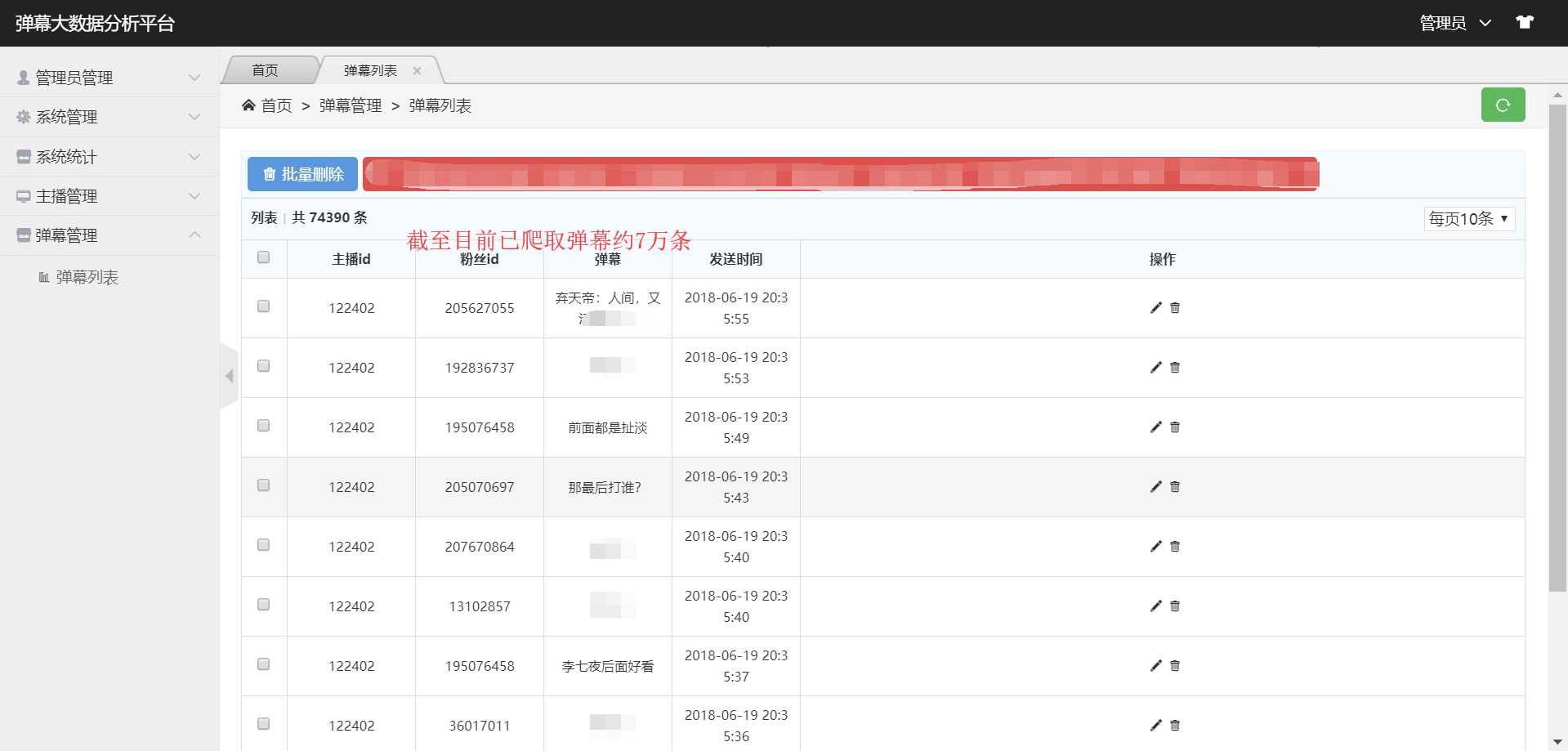
Task: Click the fan id 195076458 in 李七夜 row
Action: tap(480, 666)
